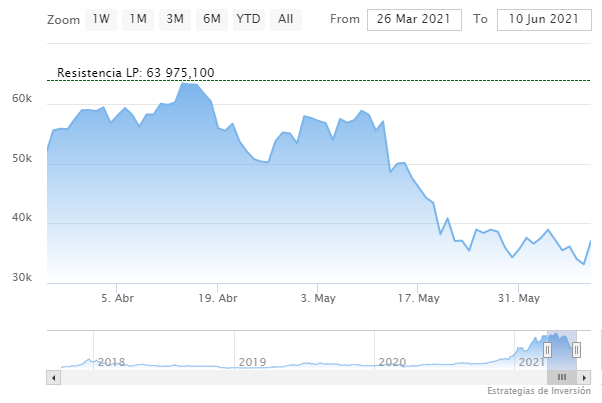Click the From date field
This screenshot has width=602, height=403.
414,19
